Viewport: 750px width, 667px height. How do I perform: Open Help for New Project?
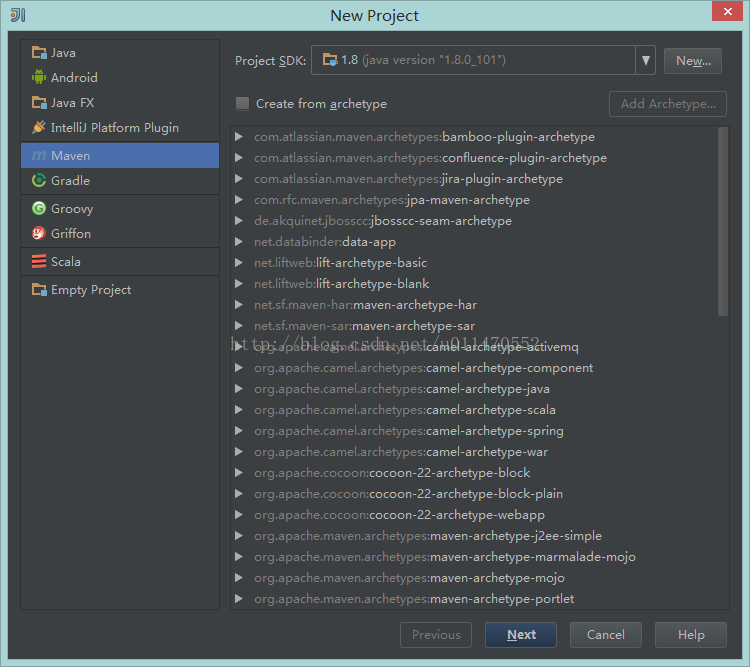click(691, 634)
